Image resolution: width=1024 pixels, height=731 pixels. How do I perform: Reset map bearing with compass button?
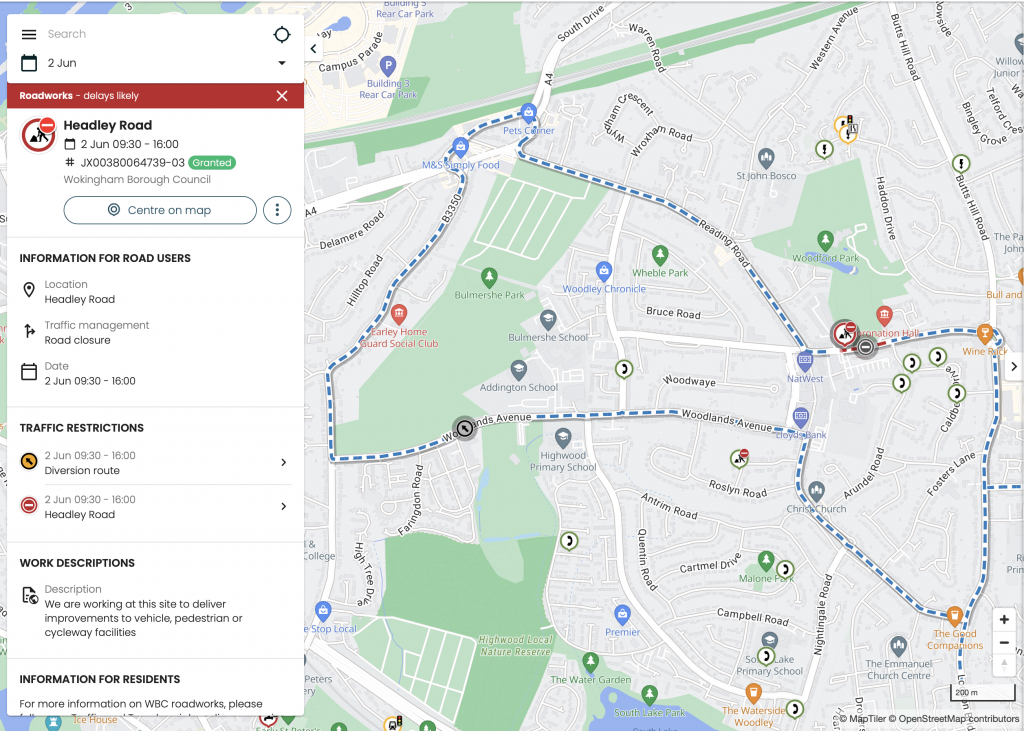tap(1004, 665)
